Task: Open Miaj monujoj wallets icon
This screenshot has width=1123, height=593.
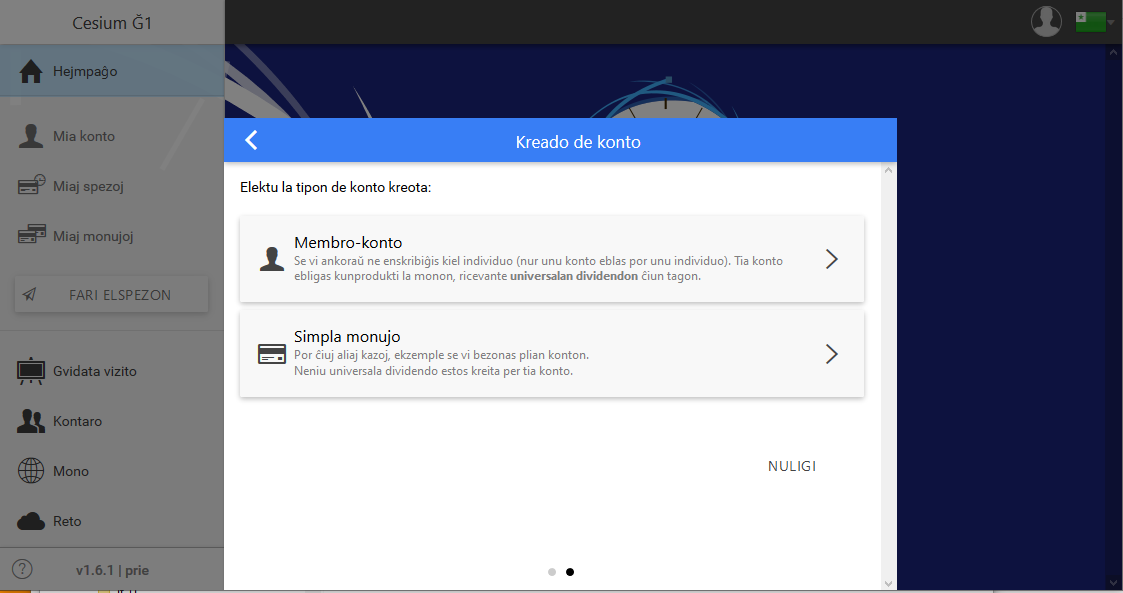Action: [32, 234]
